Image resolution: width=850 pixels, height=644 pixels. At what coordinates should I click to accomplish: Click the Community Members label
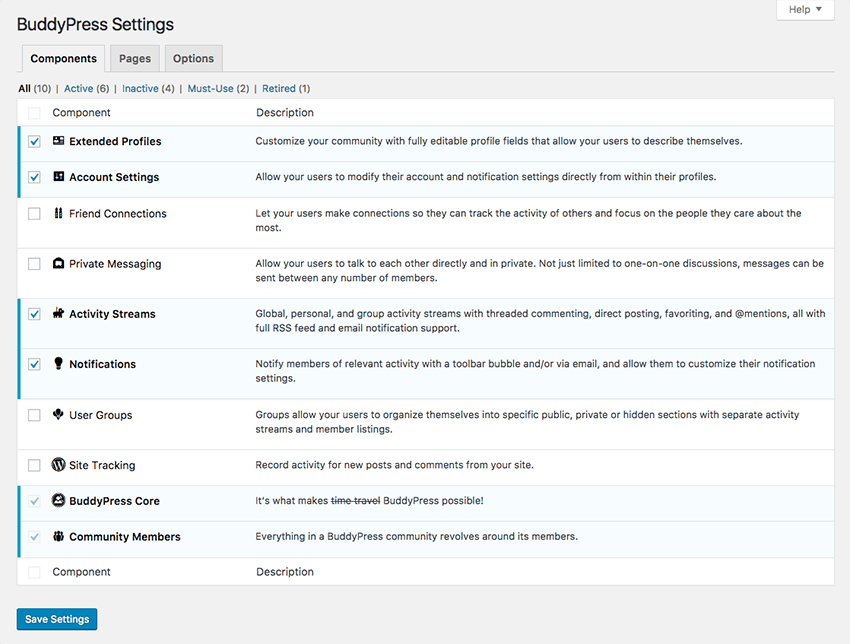(125, 537)
